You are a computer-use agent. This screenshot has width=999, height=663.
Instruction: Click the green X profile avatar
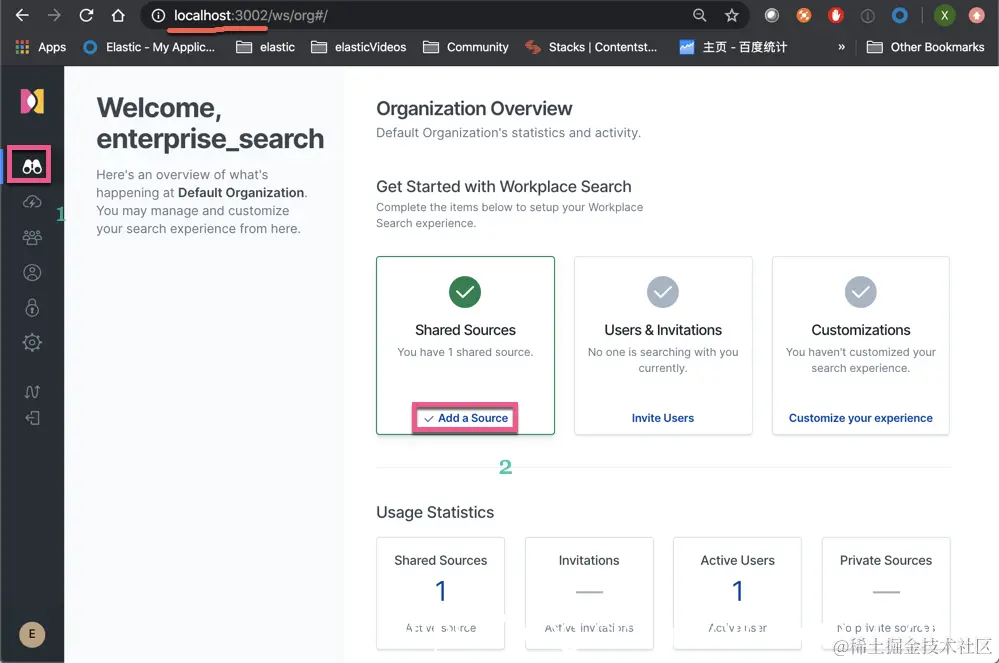pyautogui.click(x=944, y=15)
